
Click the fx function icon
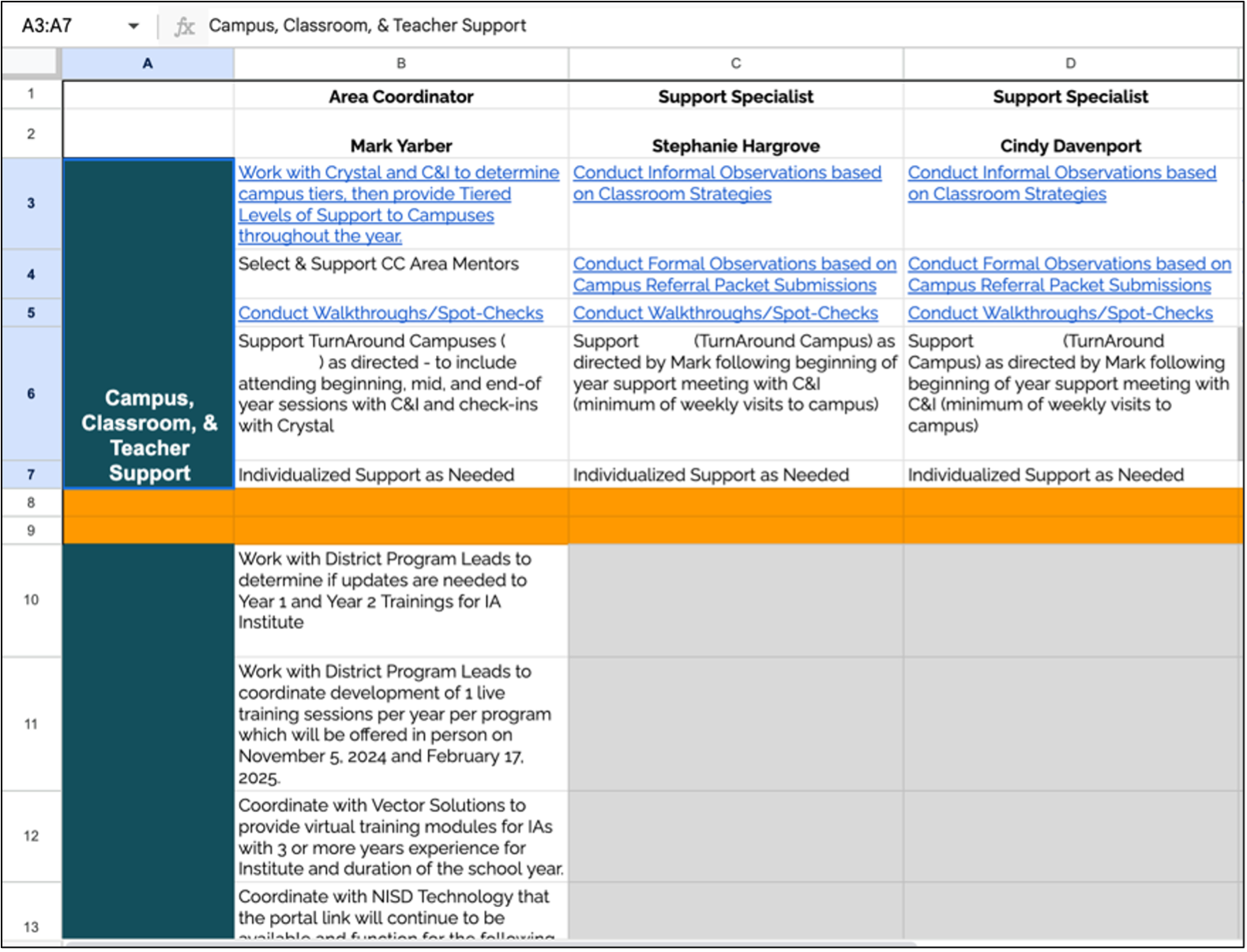(x=184, y=26)
